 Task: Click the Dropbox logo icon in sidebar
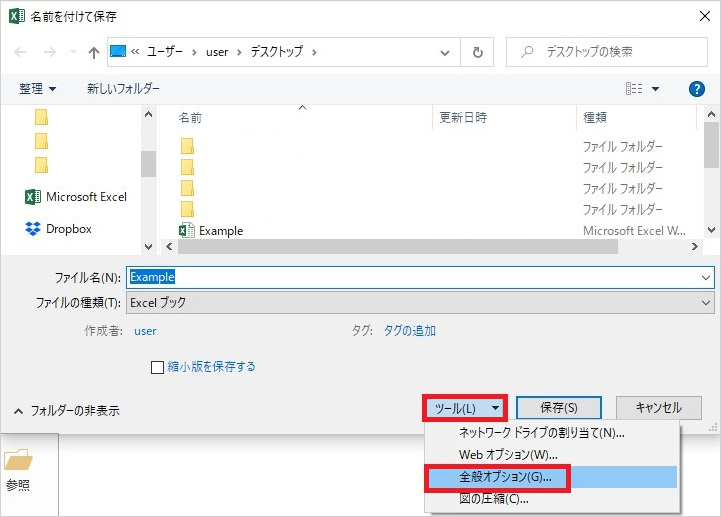[x=33, y=229]
